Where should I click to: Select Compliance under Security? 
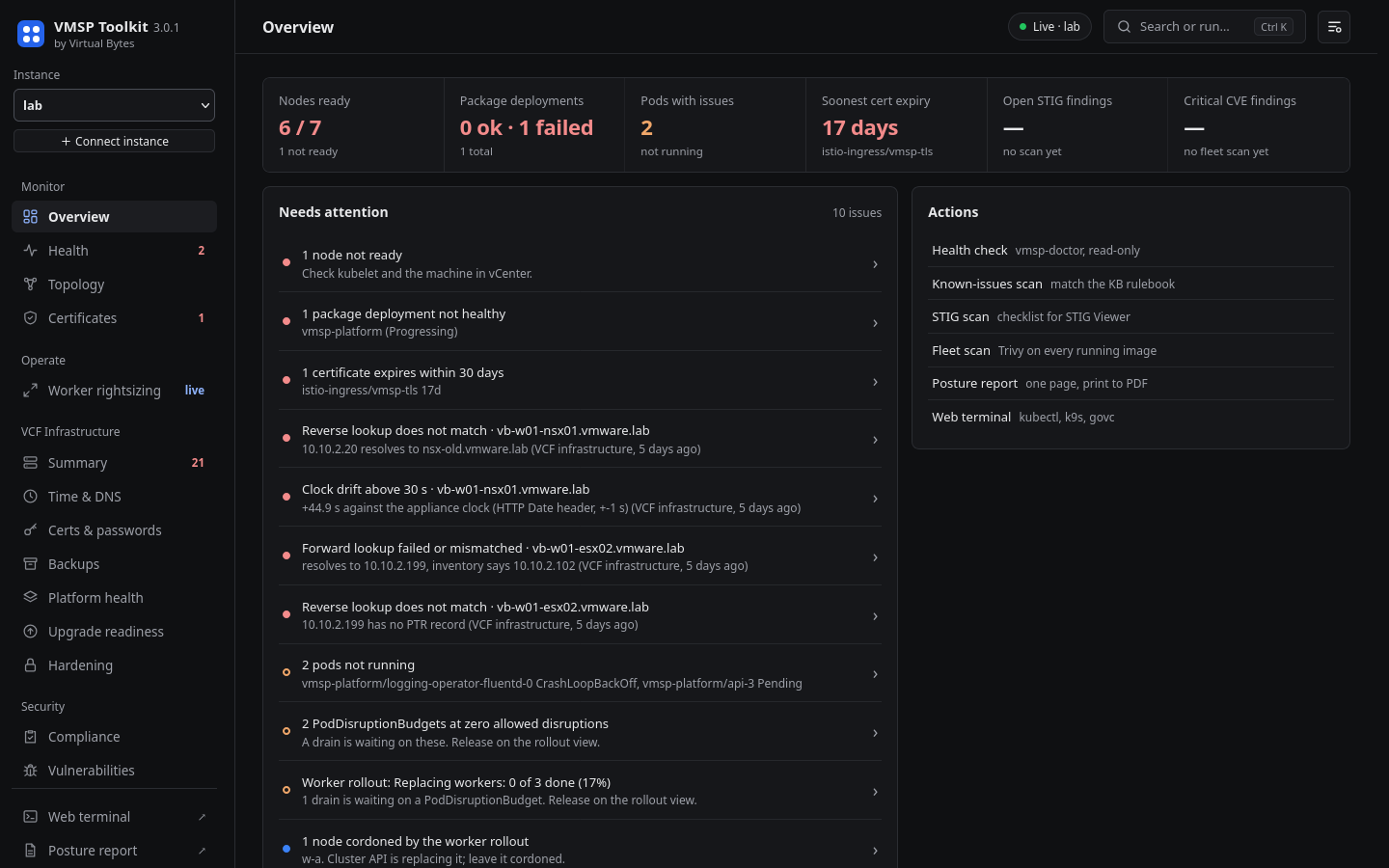point(114,737)
